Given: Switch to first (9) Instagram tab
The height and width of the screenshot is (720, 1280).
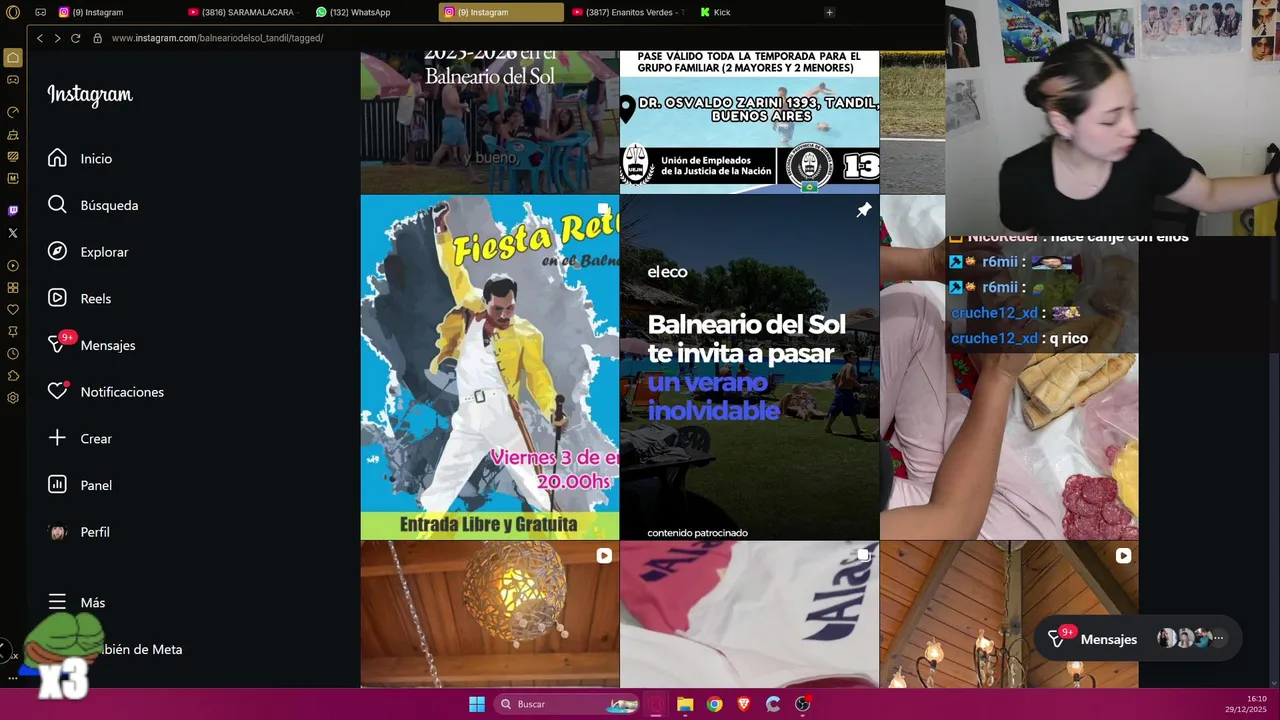Looking at the screenshot, I should point(115,12).
